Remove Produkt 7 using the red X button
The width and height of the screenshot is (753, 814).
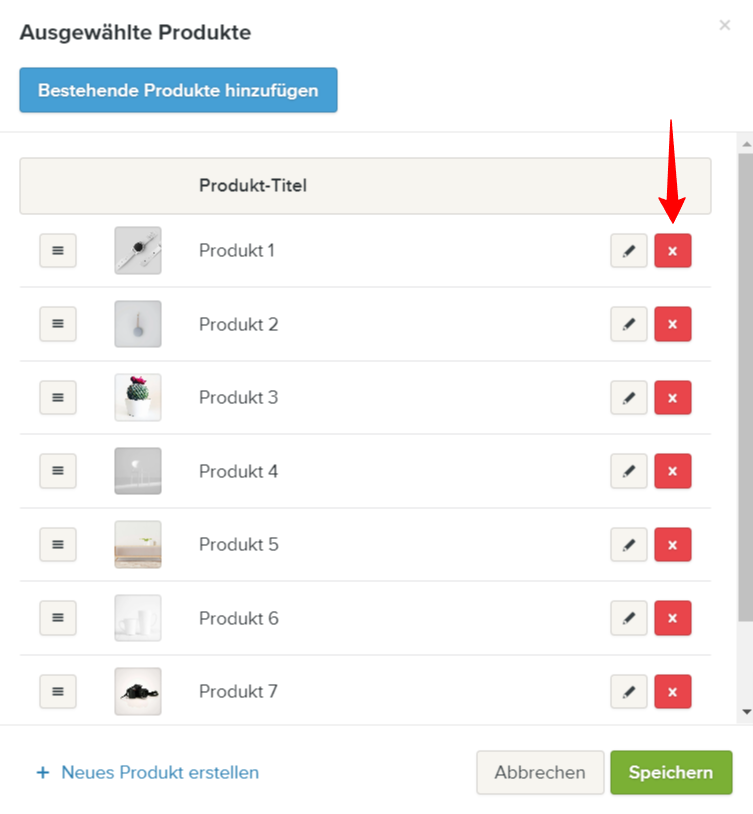[x=673, y=691]
